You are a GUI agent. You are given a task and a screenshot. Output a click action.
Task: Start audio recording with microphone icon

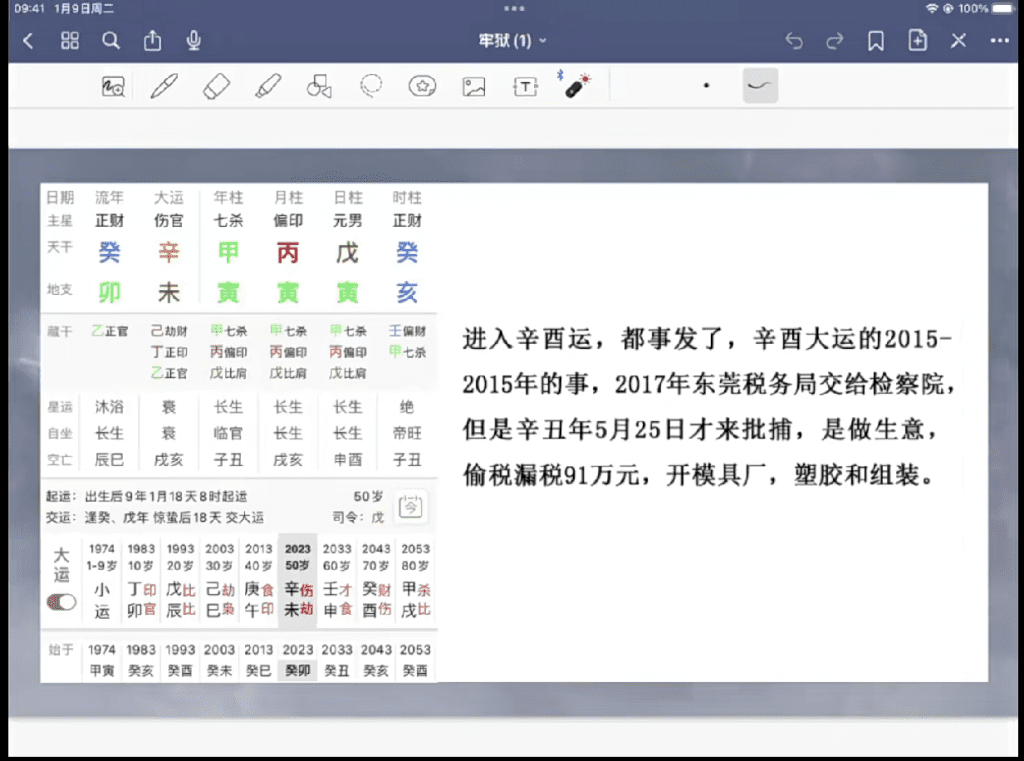coord(194,41)
